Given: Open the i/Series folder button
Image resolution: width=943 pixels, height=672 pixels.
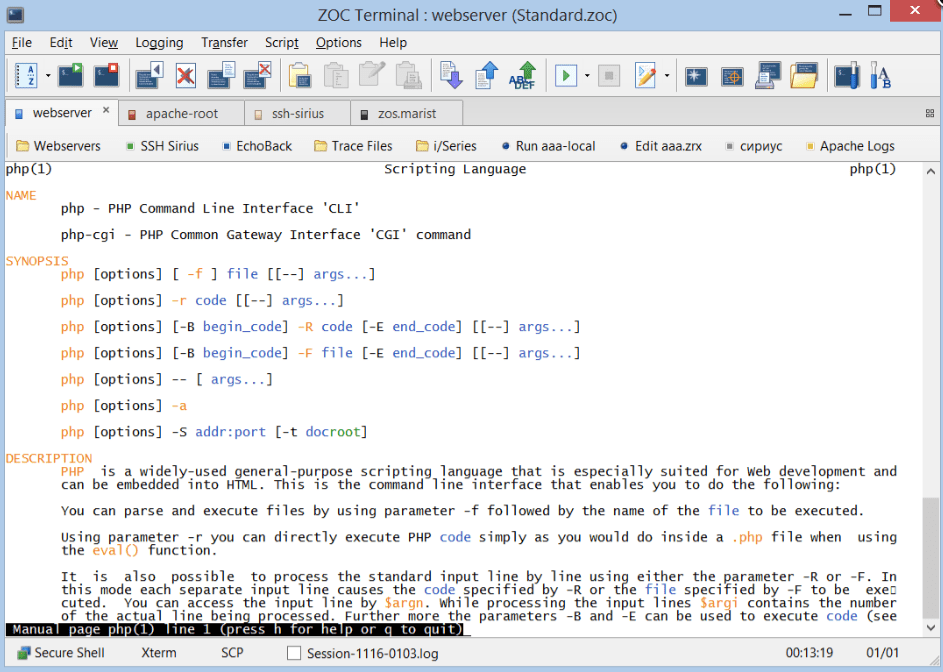Looking at the screenshot, I should tap(446, 146).
